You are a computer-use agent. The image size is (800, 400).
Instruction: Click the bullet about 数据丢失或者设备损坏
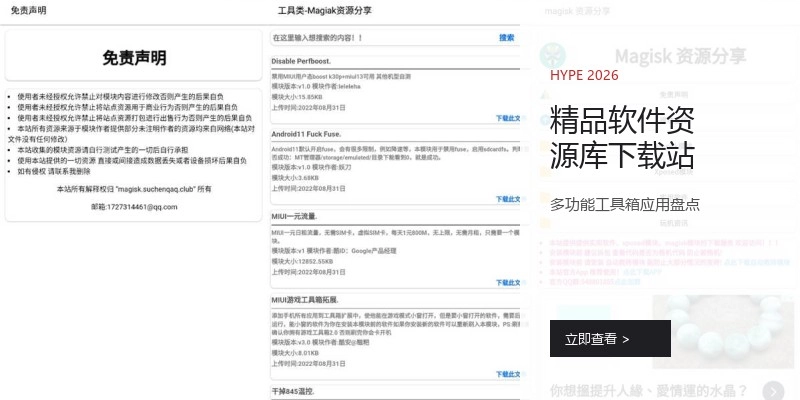[132, 161]
